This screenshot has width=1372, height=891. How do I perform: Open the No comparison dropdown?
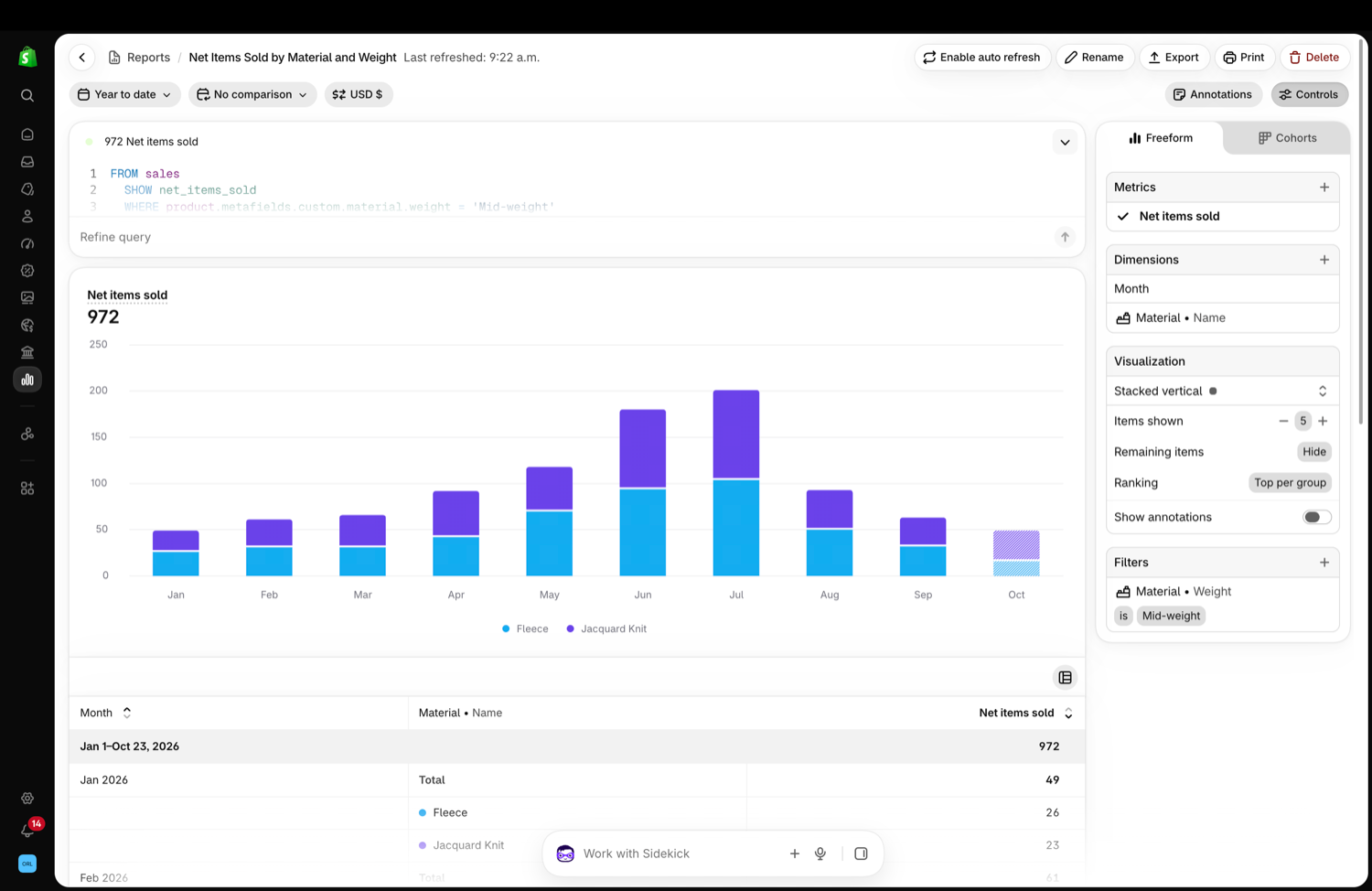pos(252,94)
